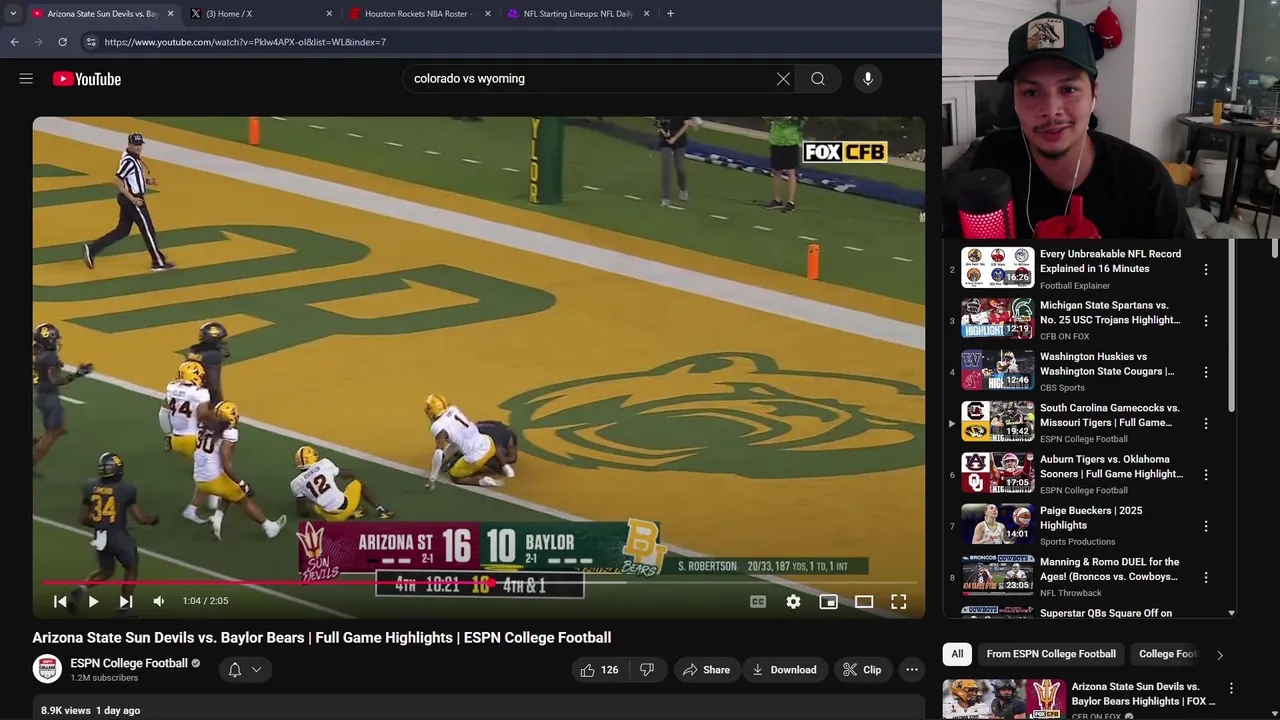This screenshot has width=1280, height=720.
Task: Open options for Michigan State Spartans video
Action: pos(1206,321)
